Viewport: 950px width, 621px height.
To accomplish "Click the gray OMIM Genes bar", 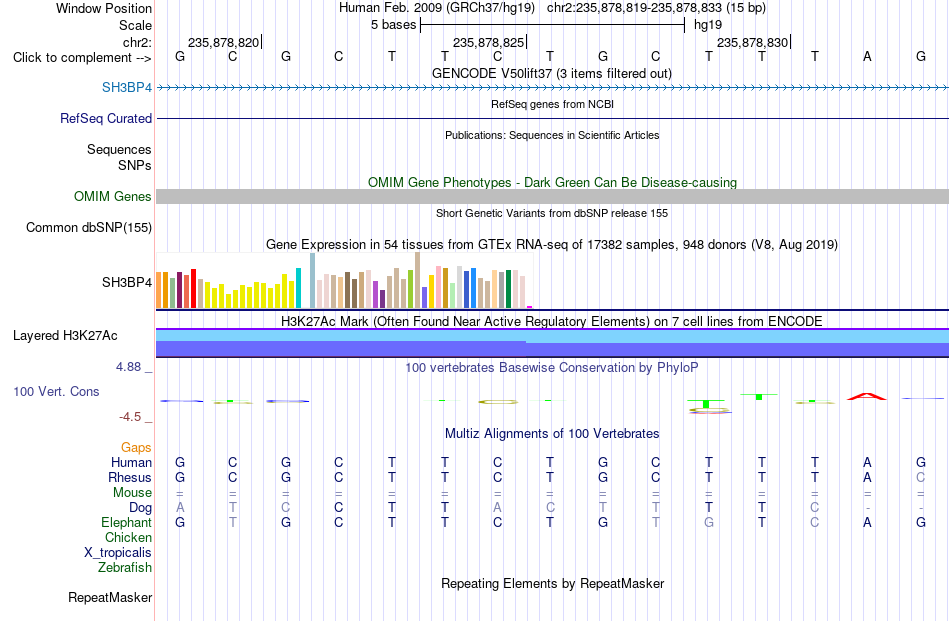I will coord(552,196).
